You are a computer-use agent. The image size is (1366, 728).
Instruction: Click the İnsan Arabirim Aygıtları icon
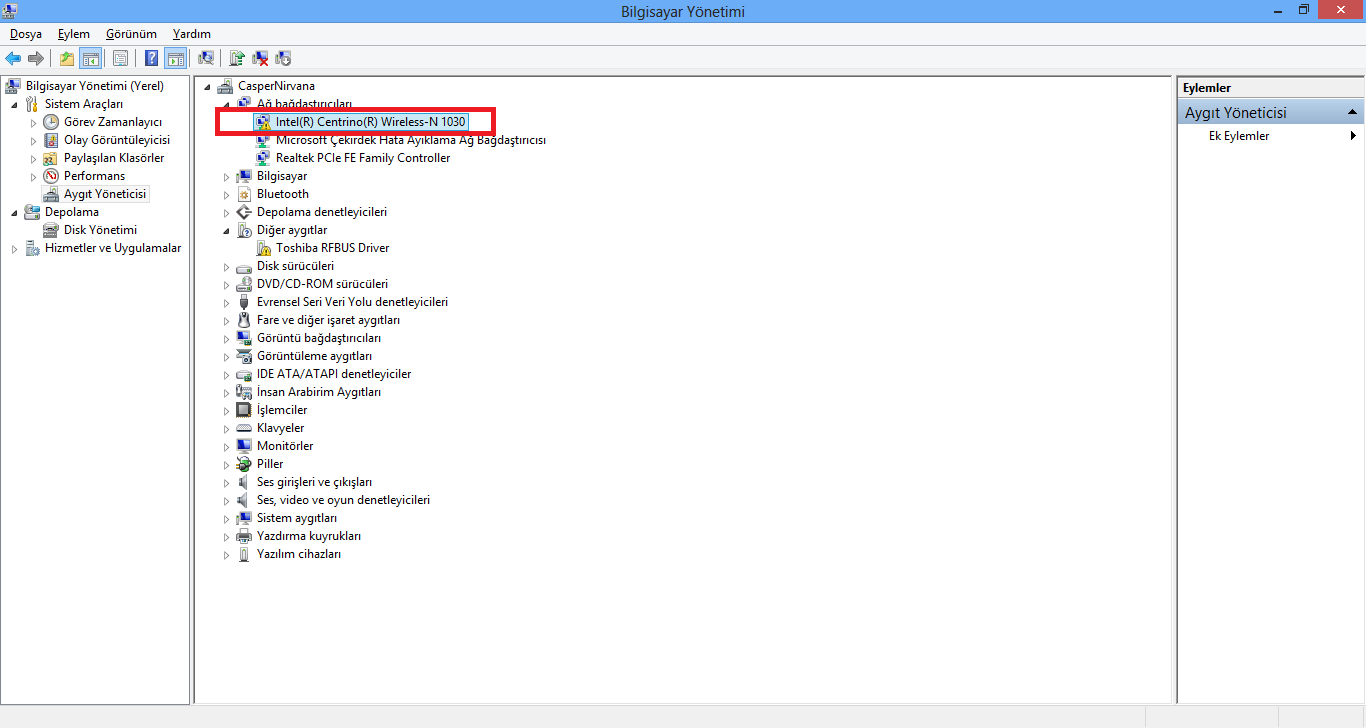coord(244,392)
